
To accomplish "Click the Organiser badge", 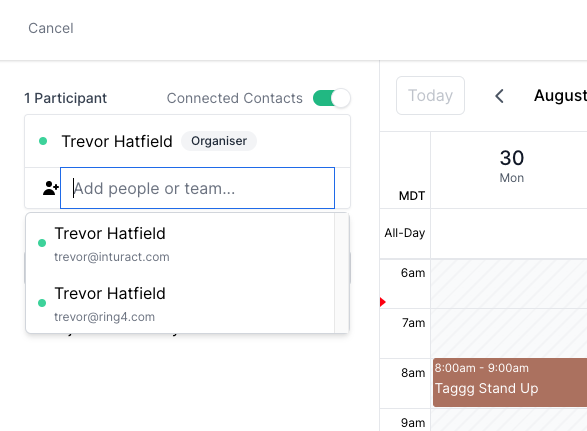I will 219,141.
